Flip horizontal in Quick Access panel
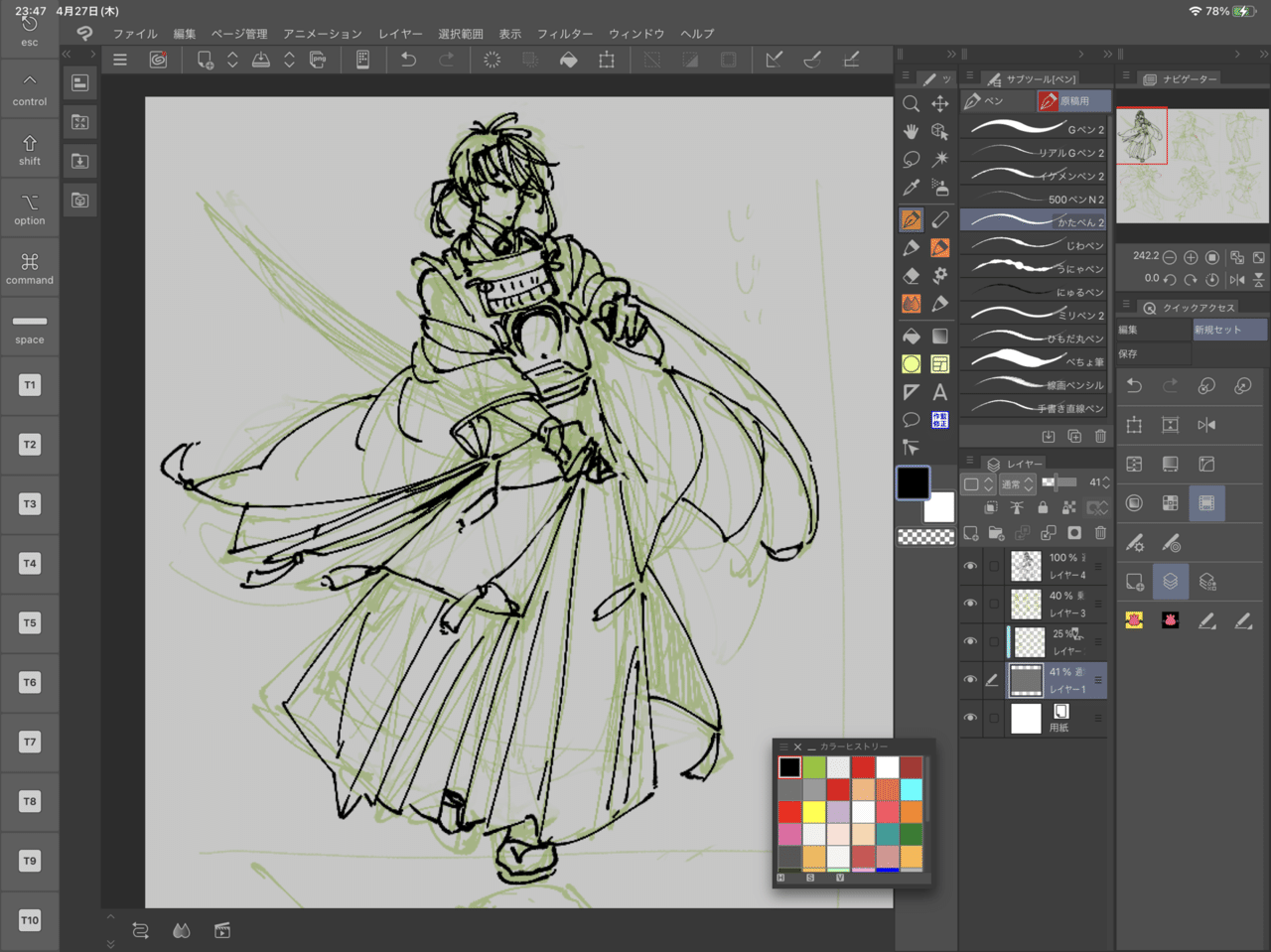This screenshot has width=1271, height=952. click(1206, 425)
